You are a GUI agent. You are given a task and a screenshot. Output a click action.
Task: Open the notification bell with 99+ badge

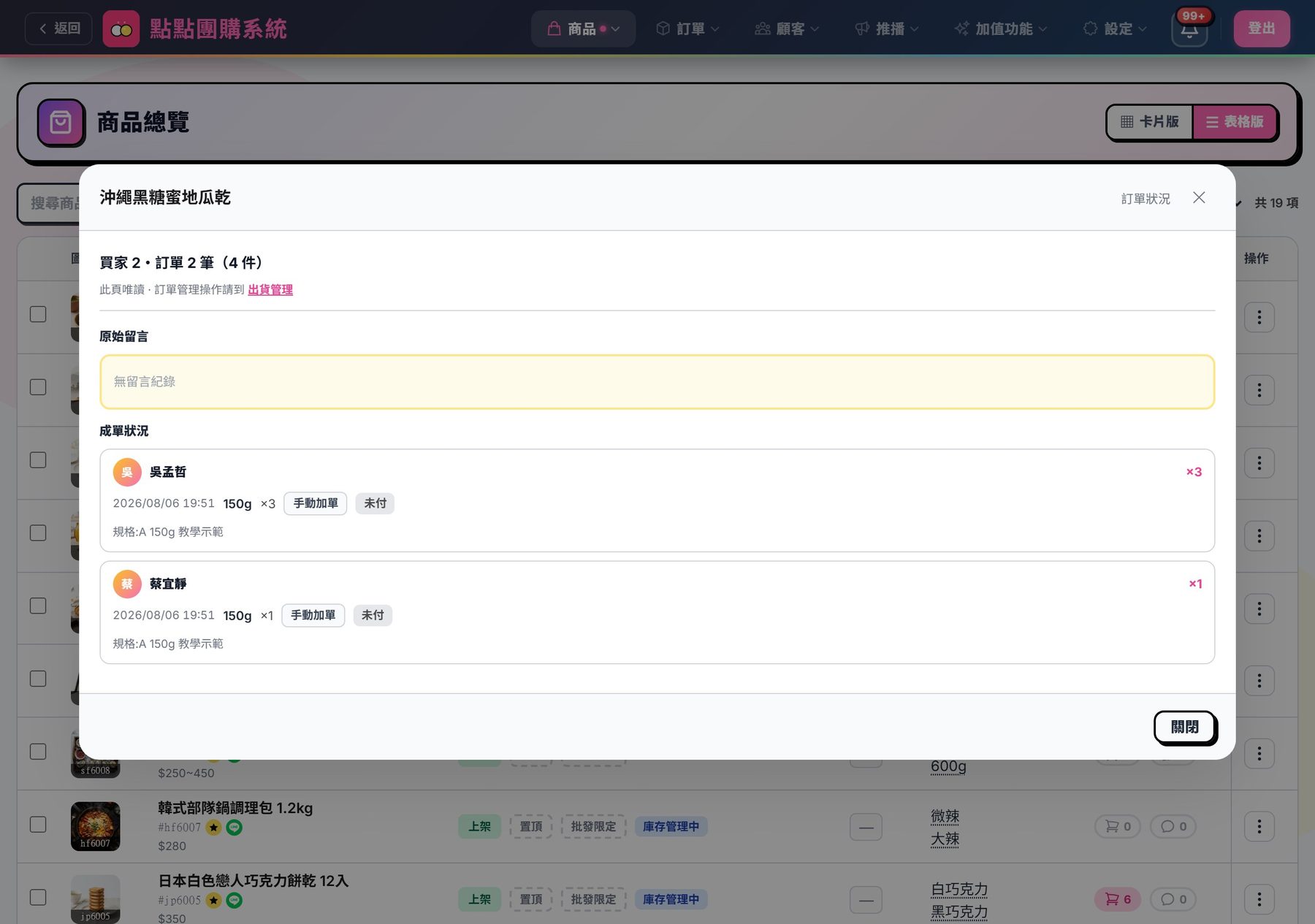(x=1189, y=28)
